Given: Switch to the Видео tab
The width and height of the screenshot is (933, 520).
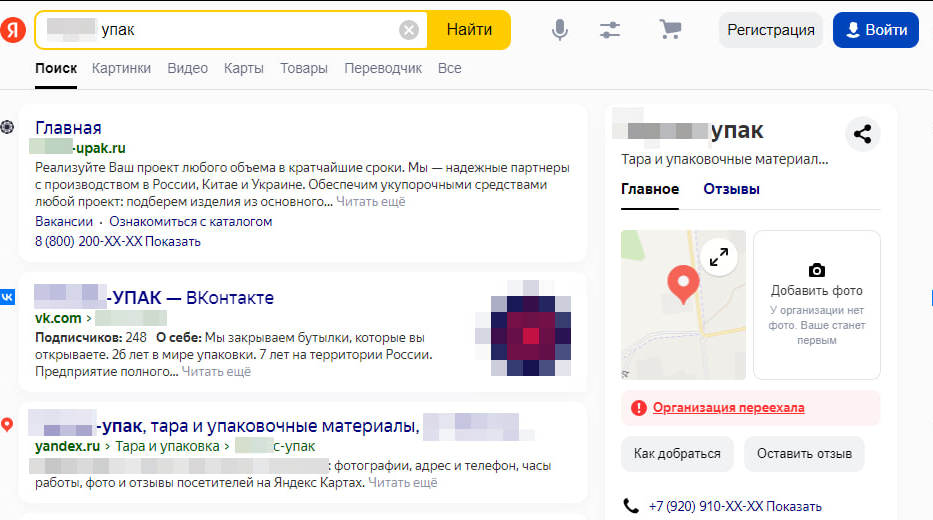Looking at the screenshot, I should (187, 68).
